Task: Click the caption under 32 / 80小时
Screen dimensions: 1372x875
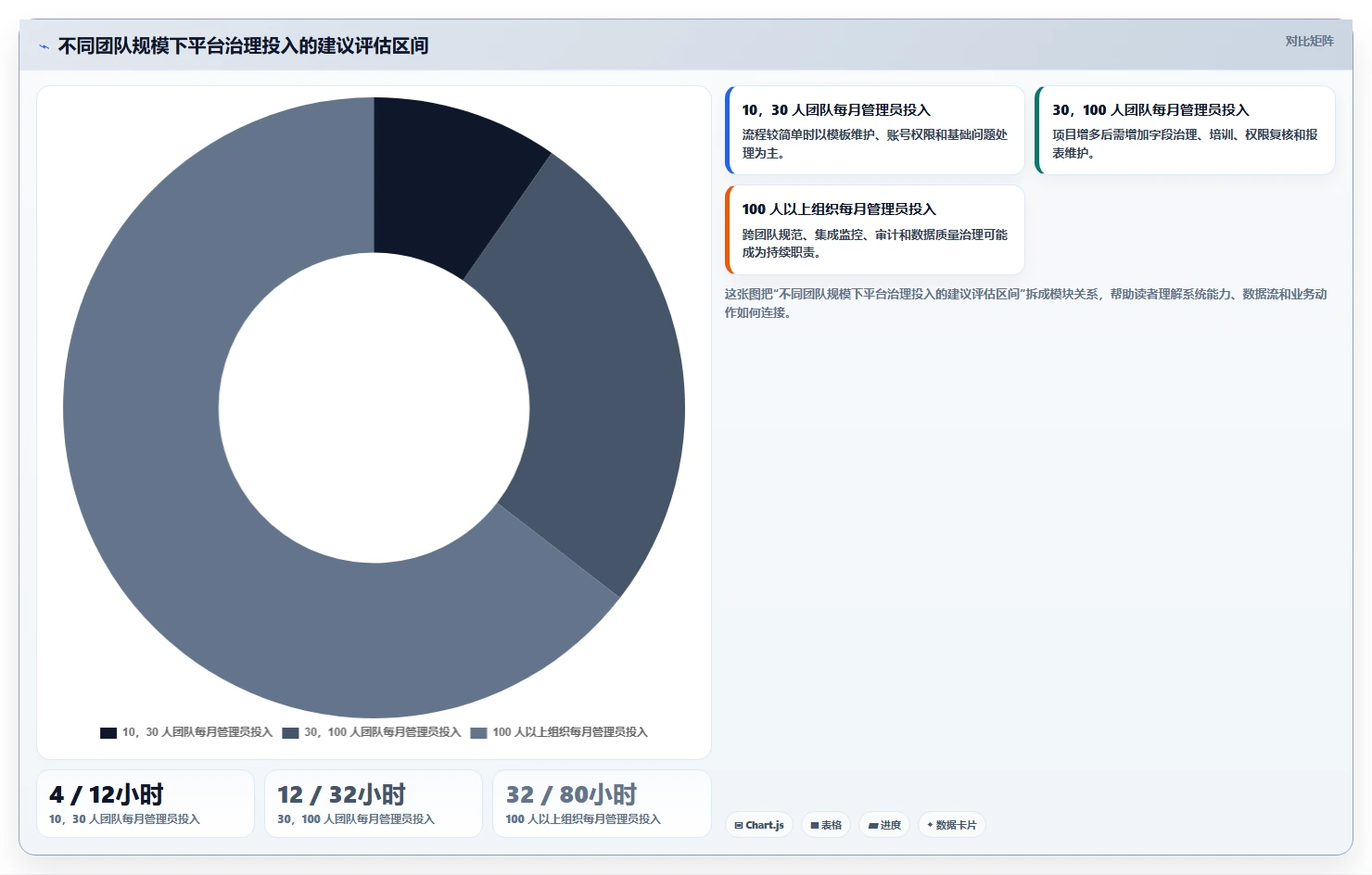Action: pyautogui.click(x=583, y=819)
